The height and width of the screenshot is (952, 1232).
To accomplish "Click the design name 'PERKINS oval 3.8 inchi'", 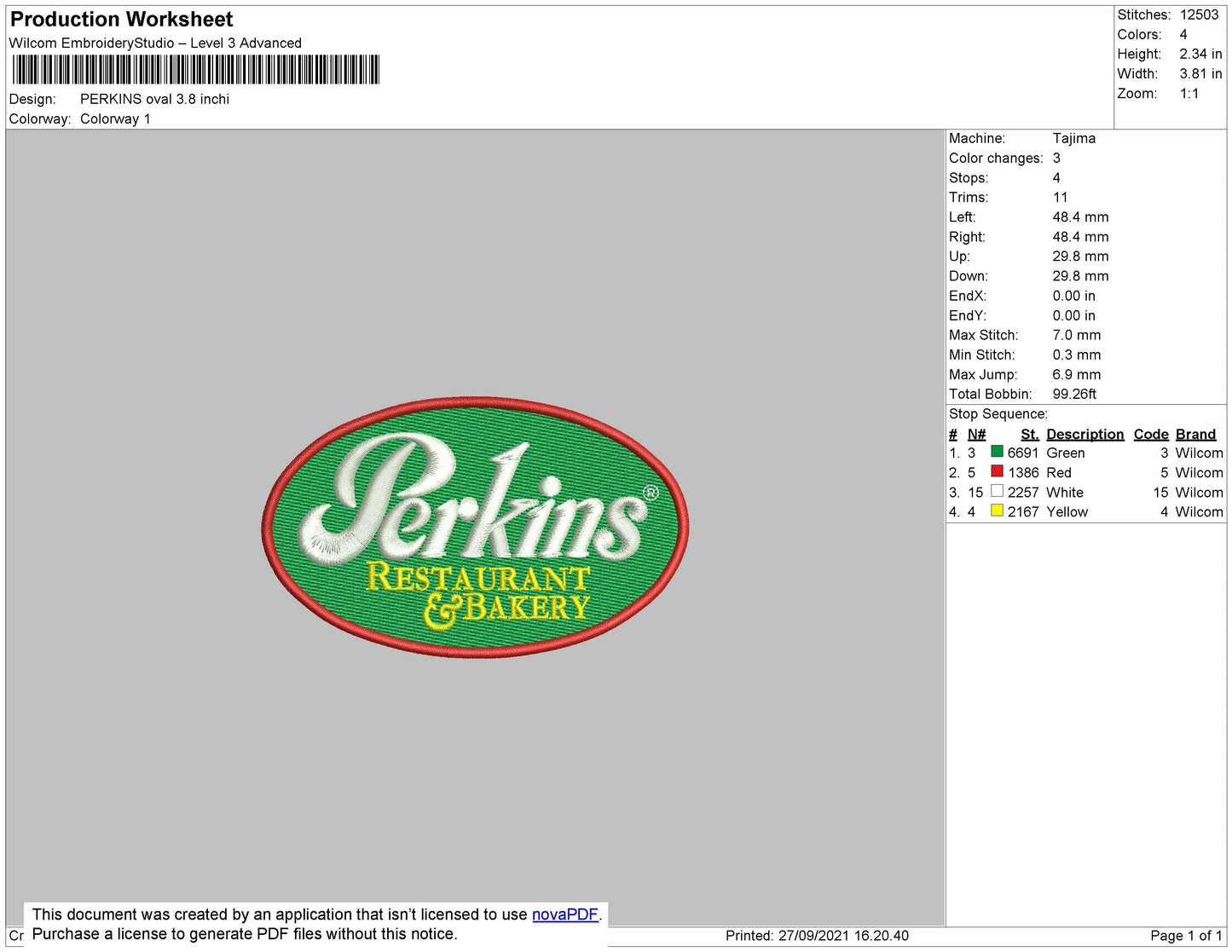I will [x=154, y=99].
